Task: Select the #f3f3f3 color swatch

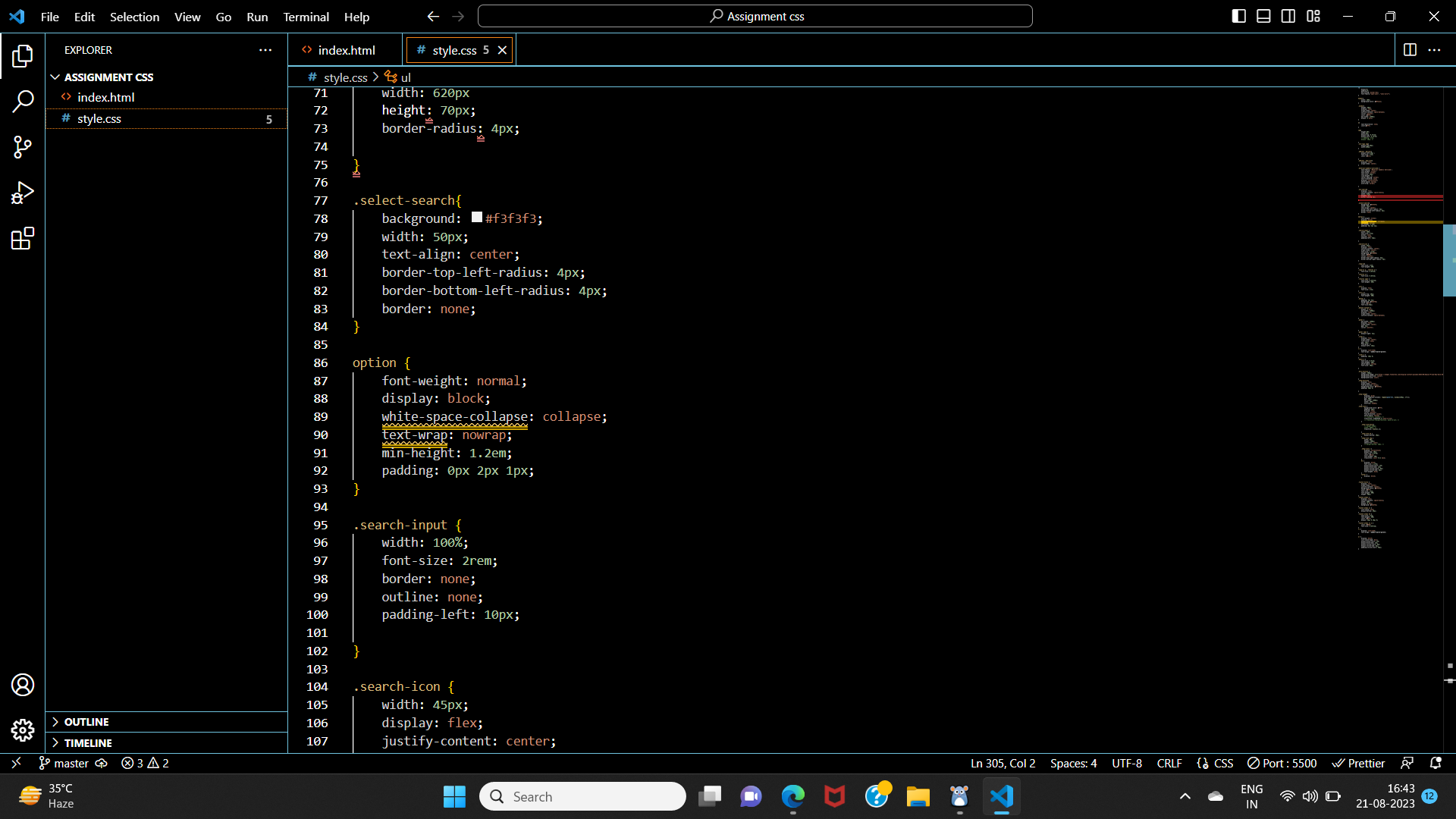Action: 476,218
